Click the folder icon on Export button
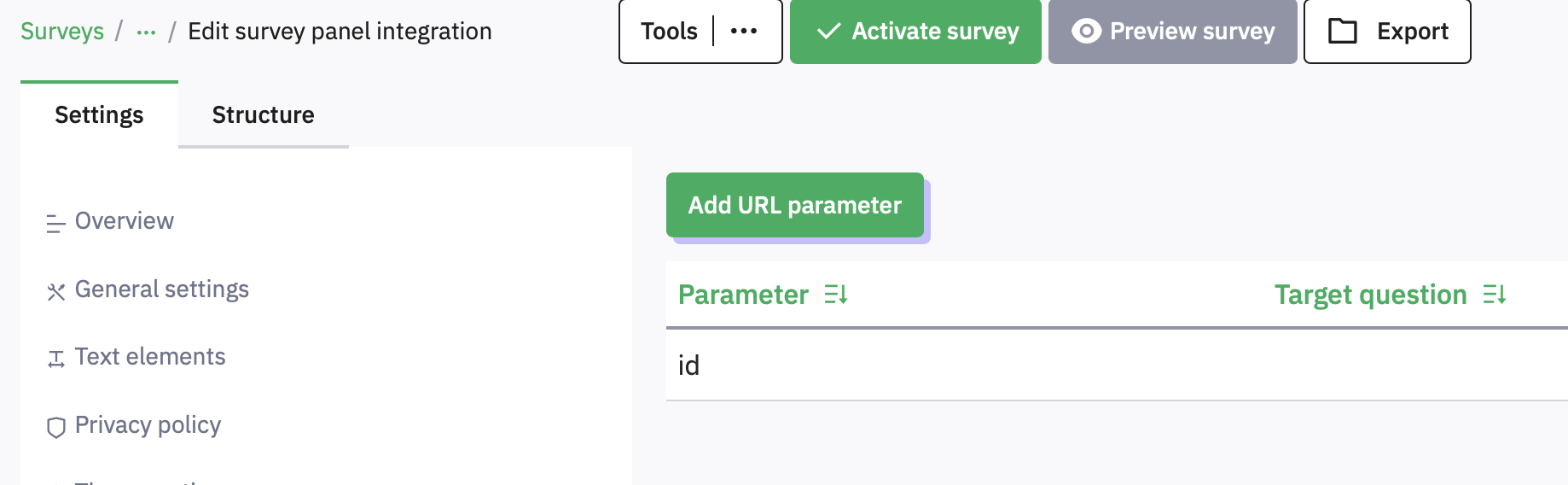The height and width of the screenshot is (485, 1568). (x=1343, y=32)
